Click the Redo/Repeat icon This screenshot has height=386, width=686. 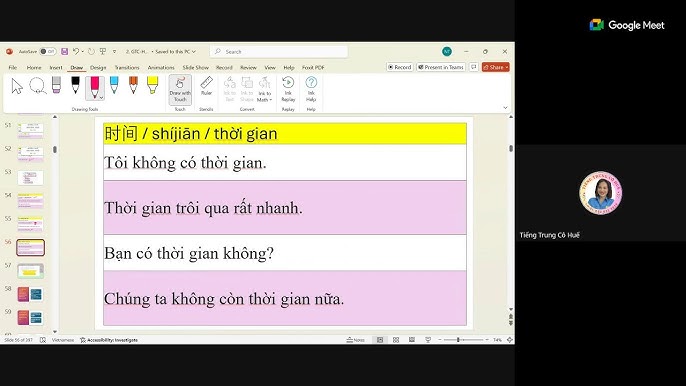coord(91,52)
